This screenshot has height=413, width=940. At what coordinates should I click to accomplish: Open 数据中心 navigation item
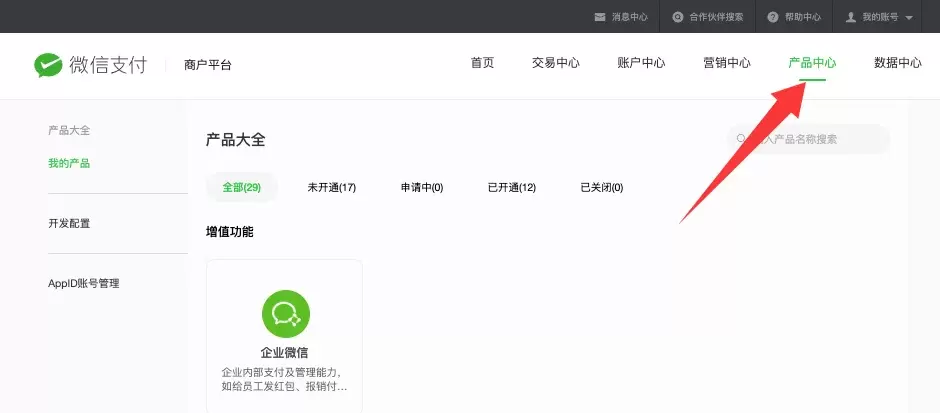897,63
